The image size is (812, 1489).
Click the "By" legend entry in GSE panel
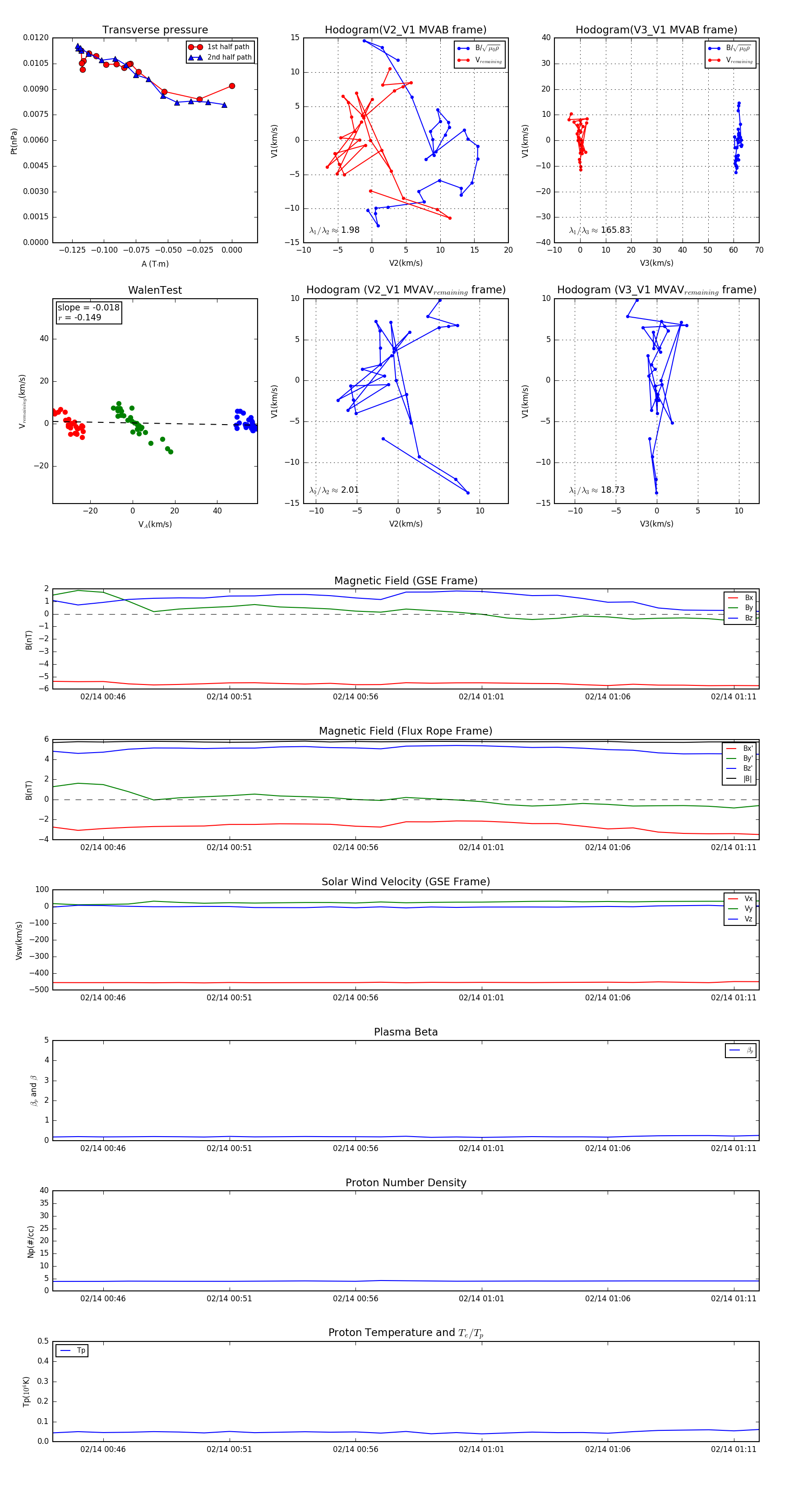click(x=740, y=607)
